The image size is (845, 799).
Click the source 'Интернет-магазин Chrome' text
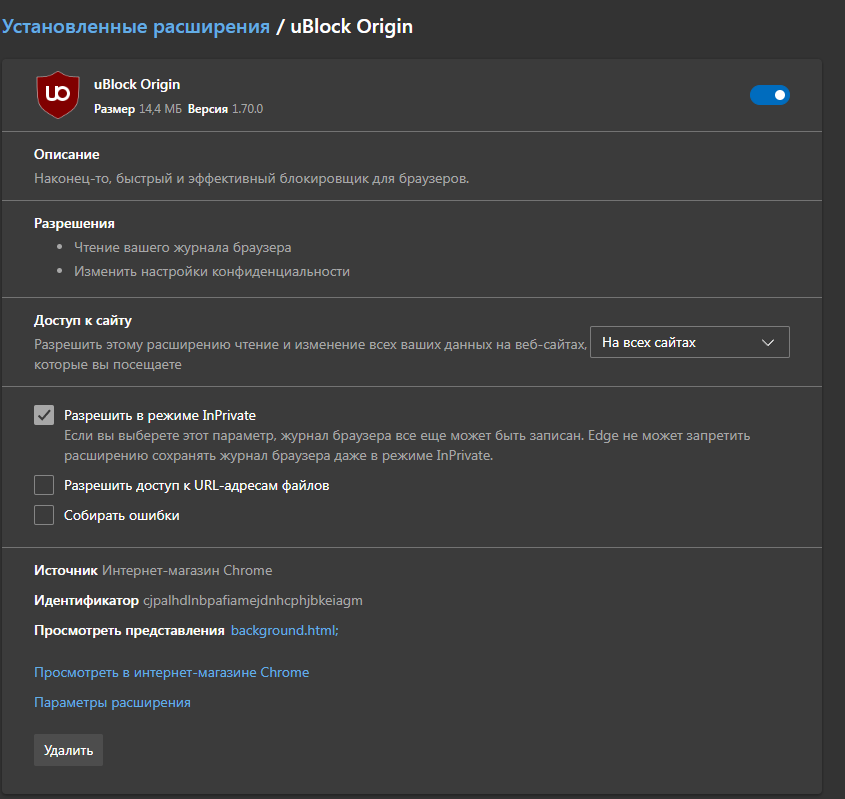(187, 570)
